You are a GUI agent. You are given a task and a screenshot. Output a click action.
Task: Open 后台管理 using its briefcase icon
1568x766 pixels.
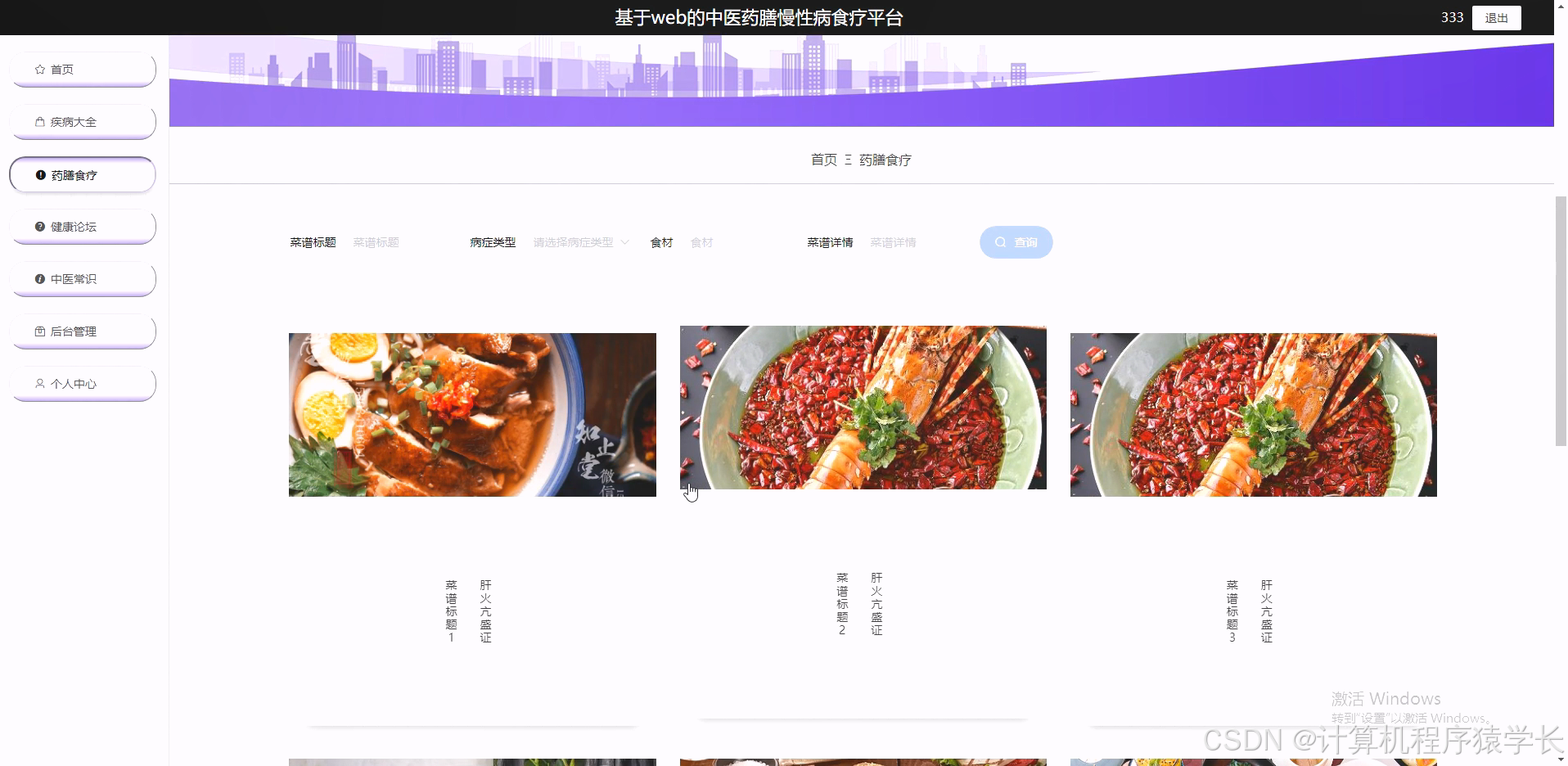pyautogui.click(x=39, y=331)
